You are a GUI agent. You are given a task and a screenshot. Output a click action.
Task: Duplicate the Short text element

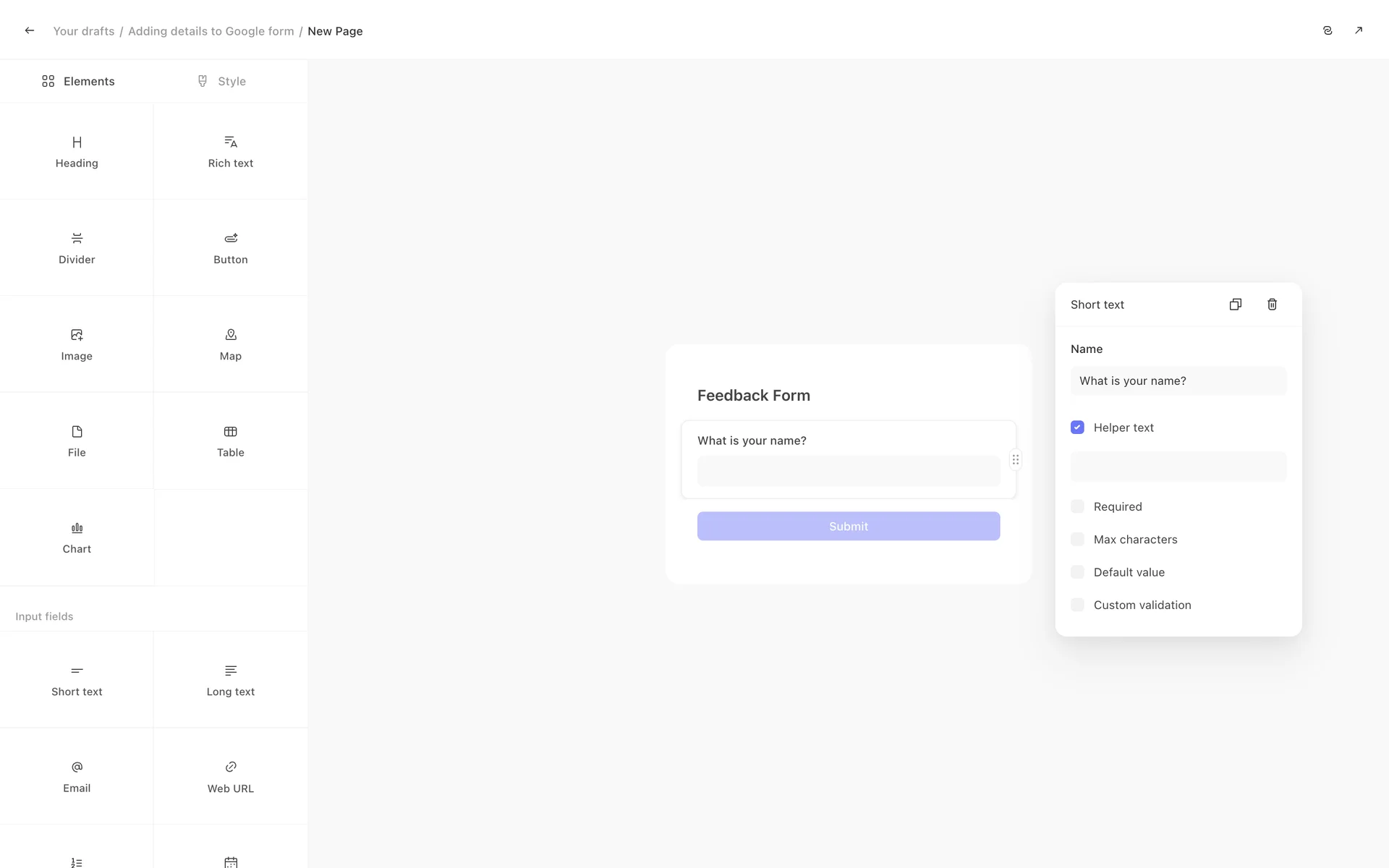(1235, 305)
